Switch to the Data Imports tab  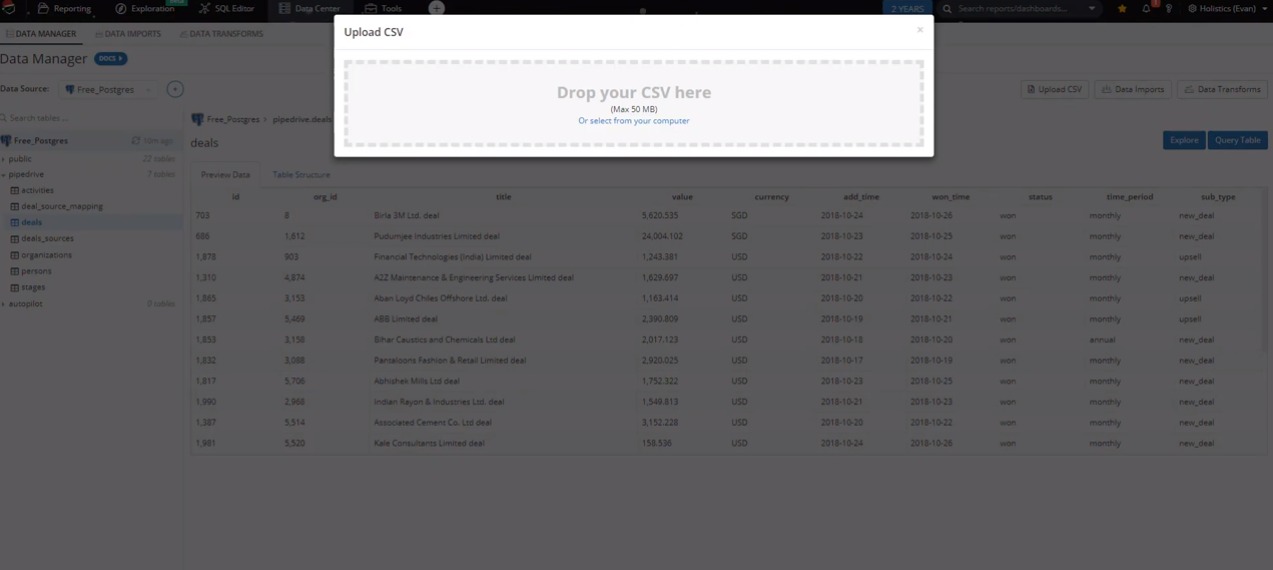(128, 34)
